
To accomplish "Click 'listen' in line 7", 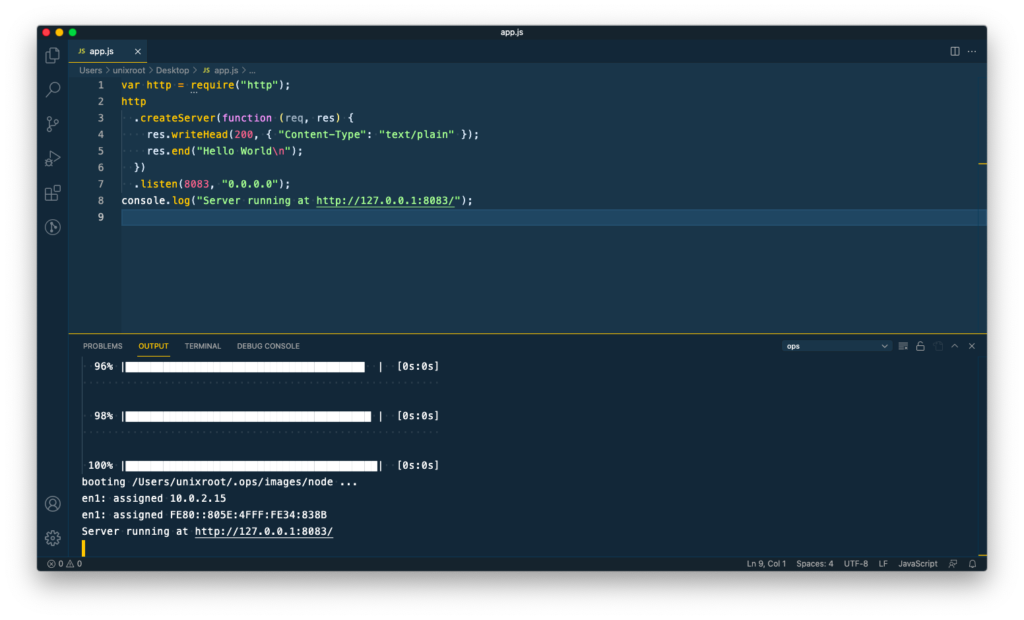I will [159, 184].
